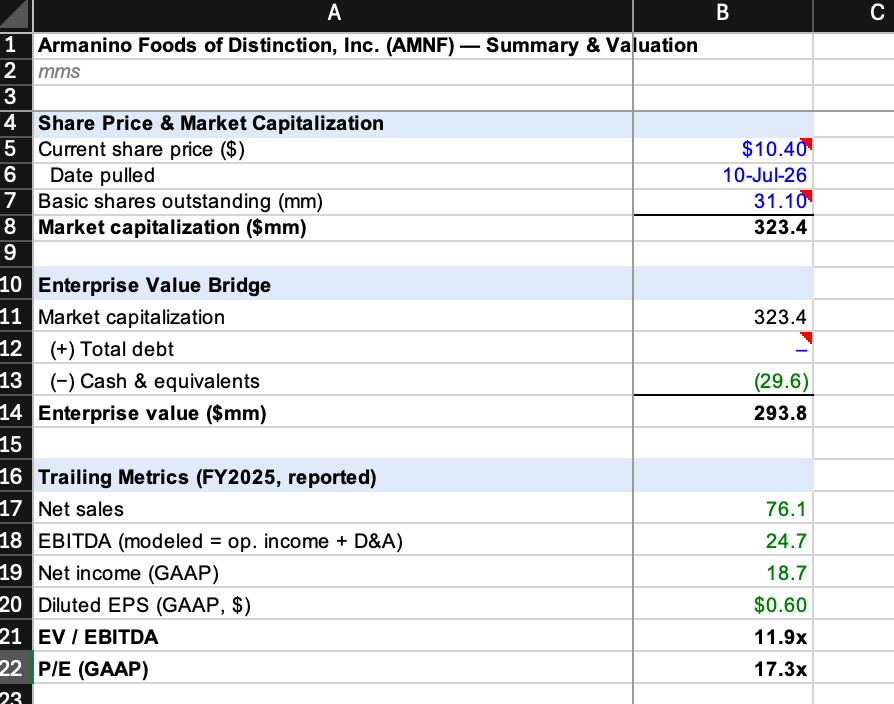Click the $10.40 share price cell
Viewport: 894px width, 704px height.
(723, 149)
